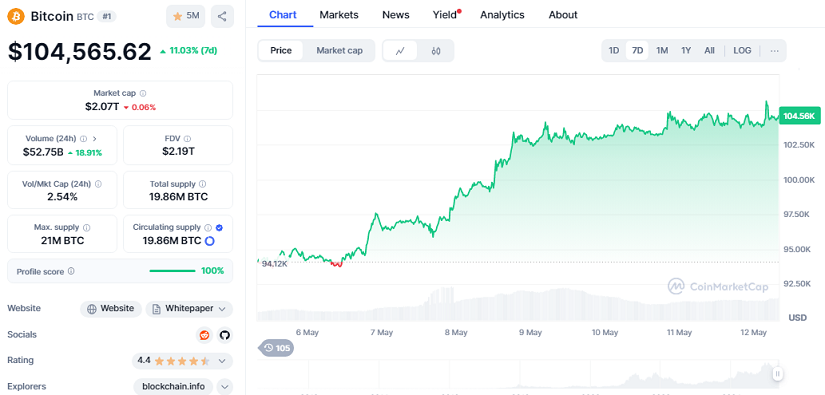Screen dimensions: 825x395
Task: Select the Price chart toggle
Action: tap(281, 50)
